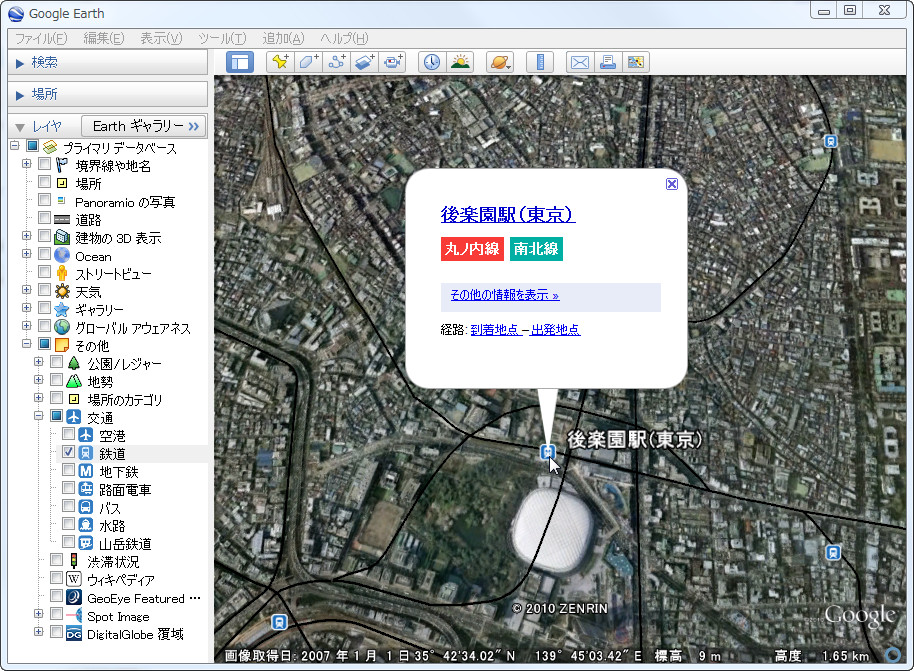Check the 路面電車 tram checkbox
914x671 pixels.
[x=68, y=488]
